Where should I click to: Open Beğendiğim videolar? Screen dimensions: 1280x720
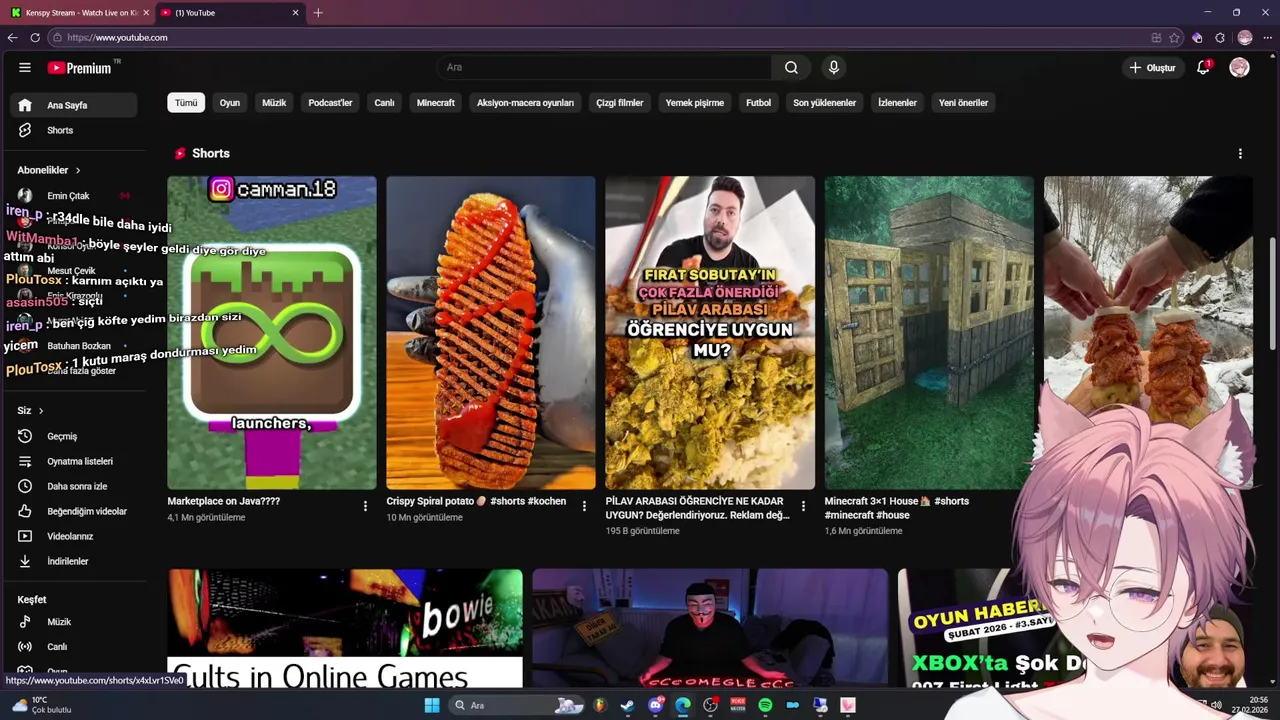[74, 511]
